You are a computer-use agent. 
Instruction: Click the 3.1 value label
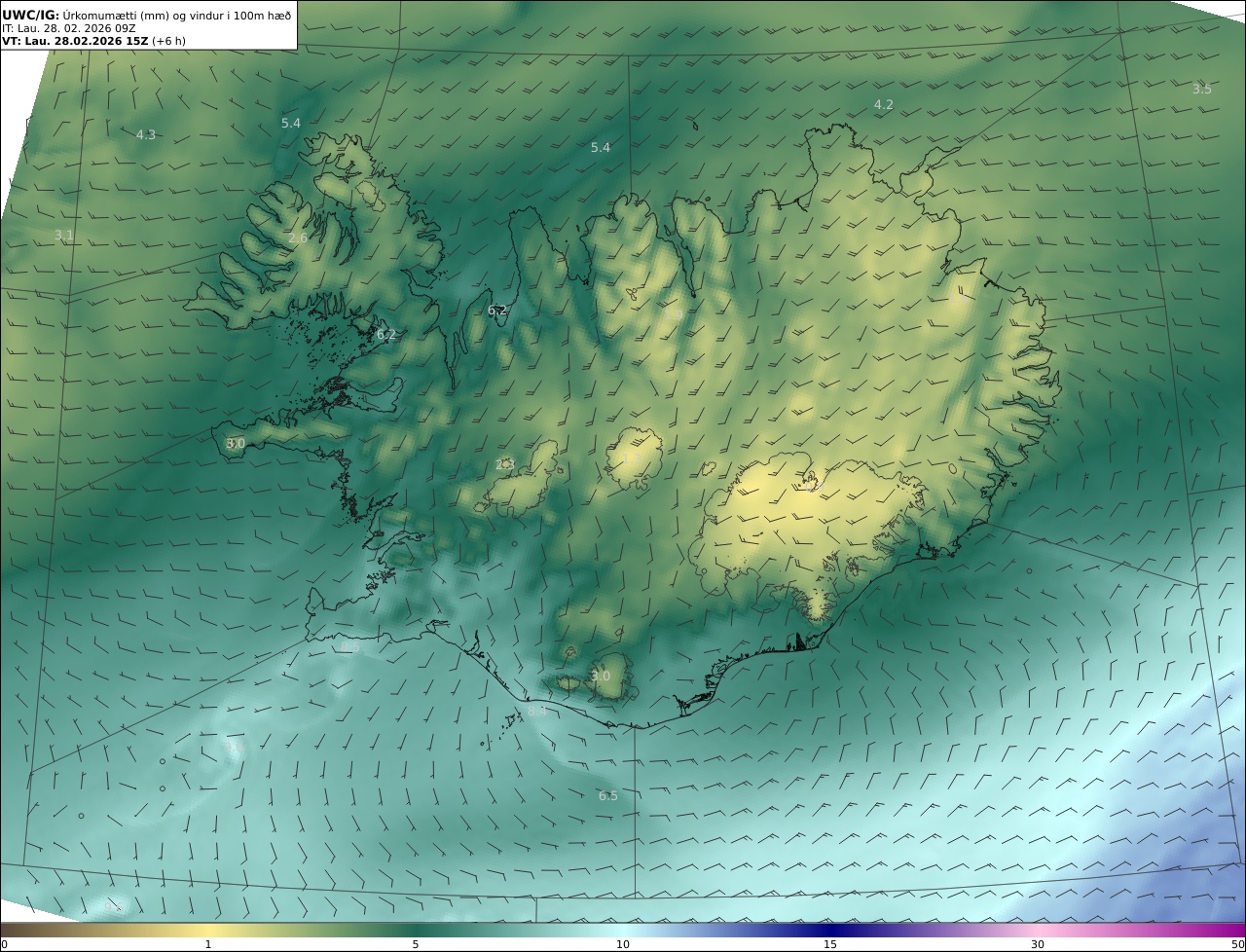click(64, 236)
